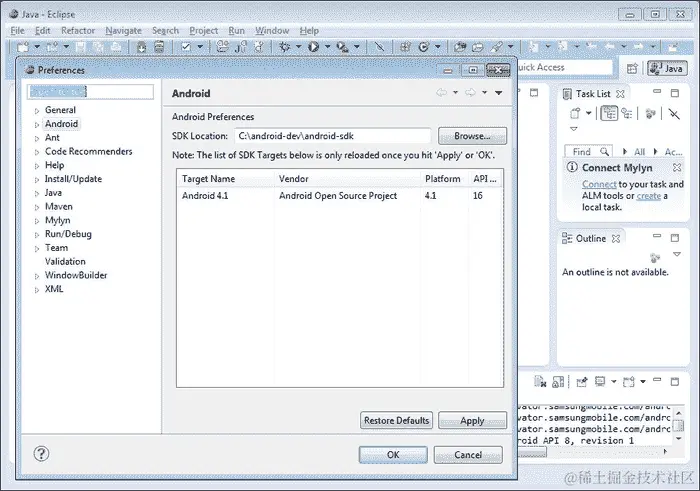Click the Java perspective button
The width and height of the screenshot is (700, 491).
point(667,68)
